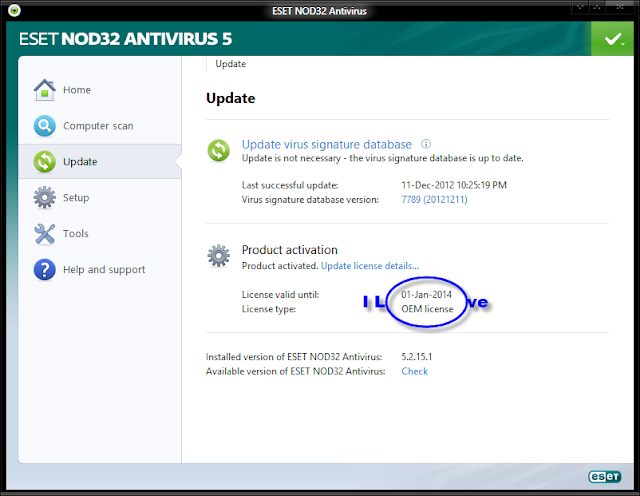Viewport: 640px width, 496px height.
Task: Click the Product activation gear icon
Action: tap(218, 256)
